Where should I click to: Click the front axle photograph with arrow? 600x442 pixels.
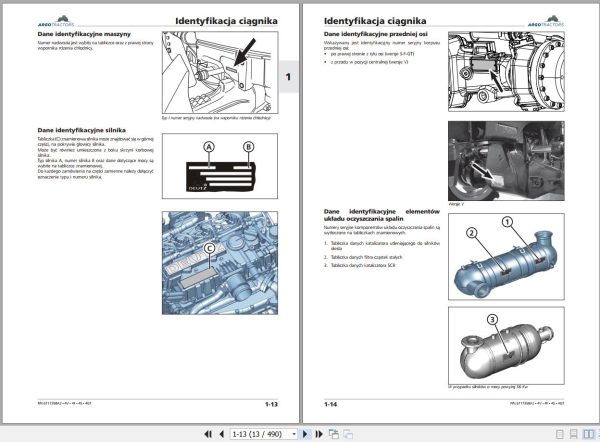(506, 161)
